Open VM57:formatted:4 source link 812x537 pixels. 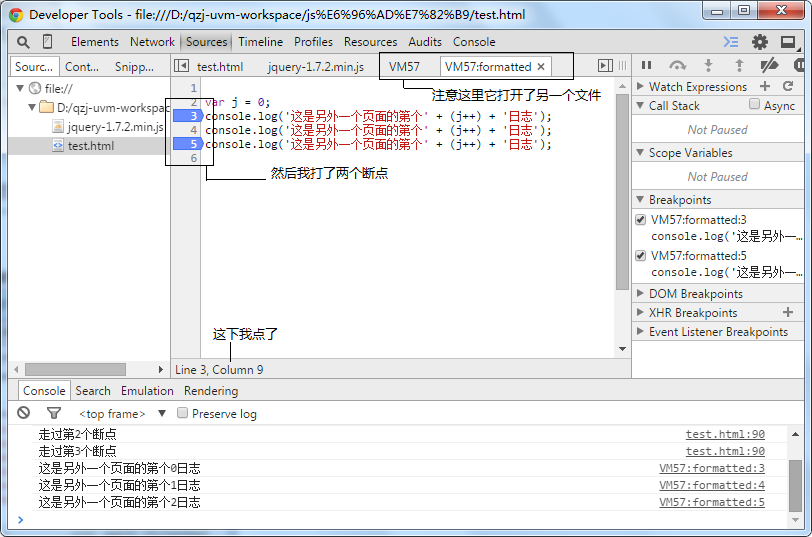712,485
